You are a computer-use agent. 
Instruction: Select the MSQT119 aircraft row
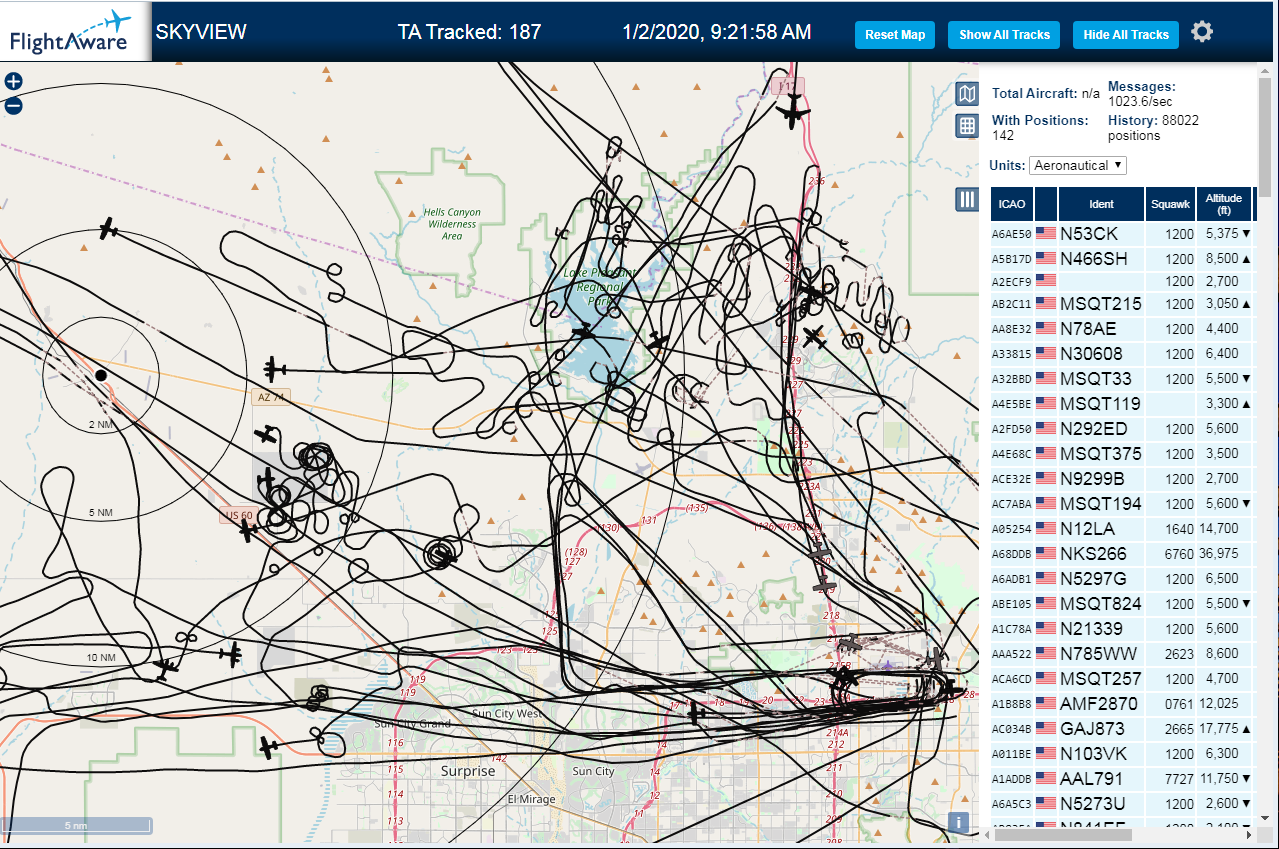1122,403
